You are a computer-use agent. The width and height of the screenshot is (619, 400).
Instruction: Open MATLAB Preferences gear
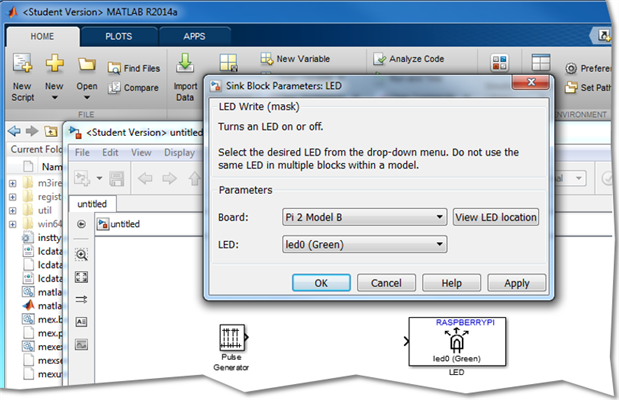570,69
